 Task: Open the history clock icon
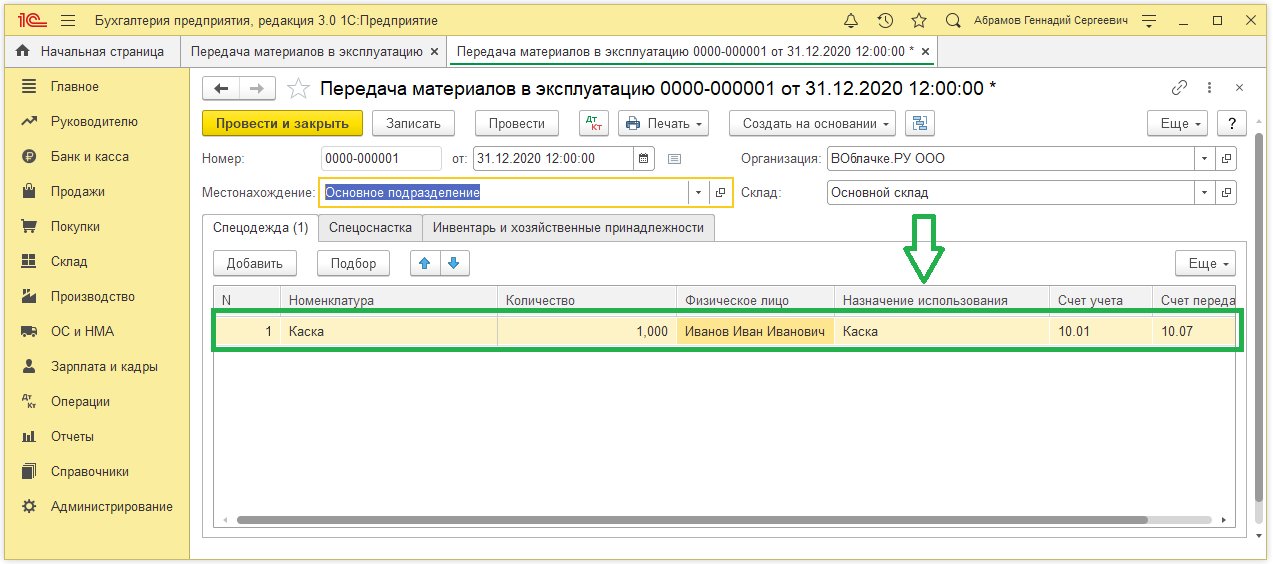885,20
